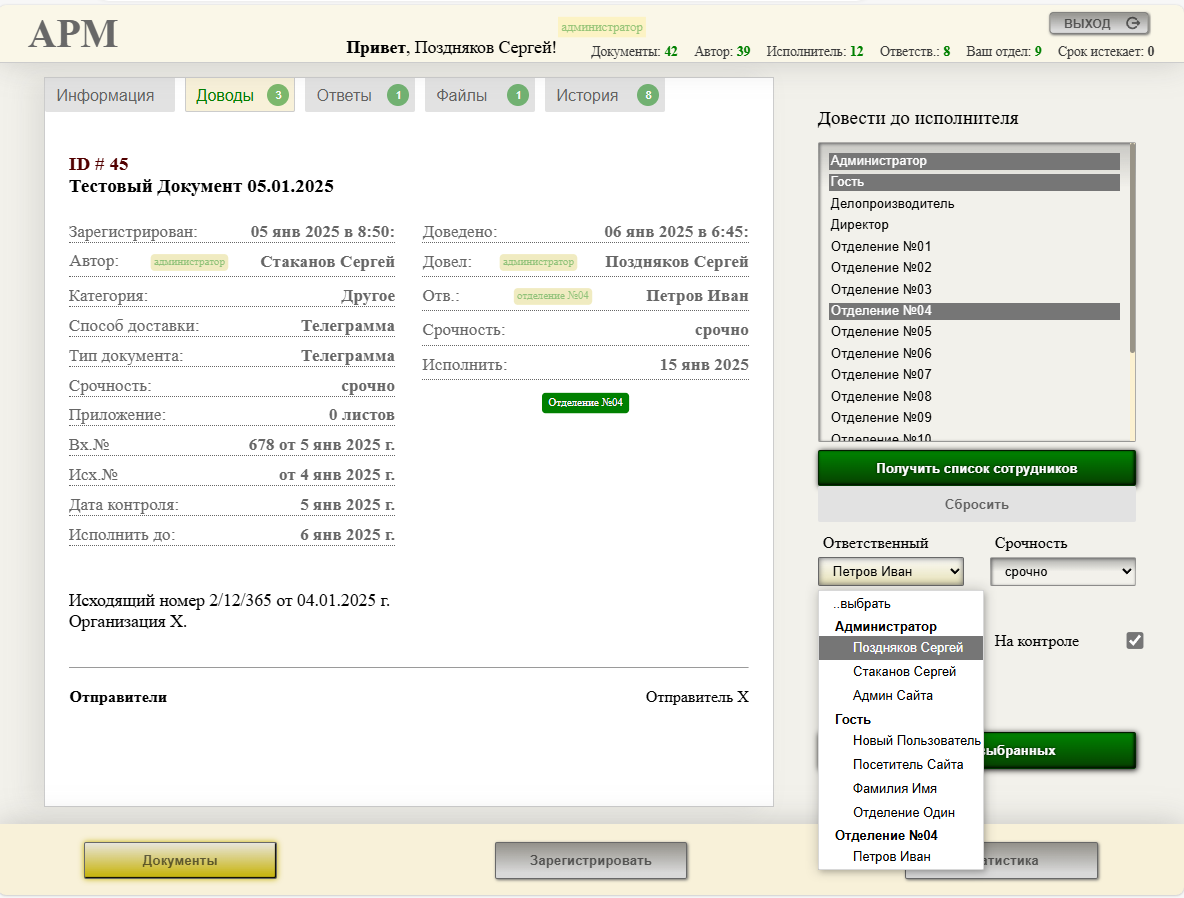
Task: Pick Петров Иван in open dropdown list
Action: tap(901, 856)
